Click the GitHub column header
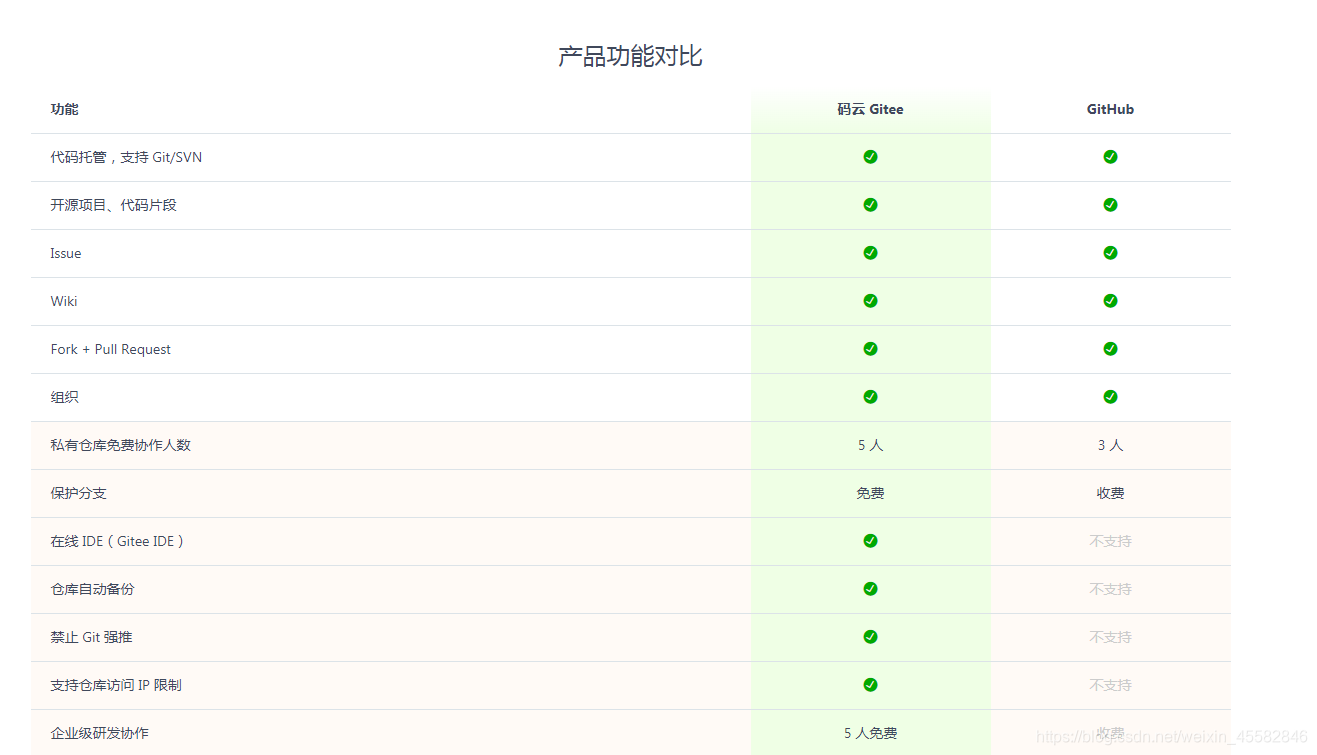Image resolution: width=1317 pixels, height=755 pixels. [1110, 109]
